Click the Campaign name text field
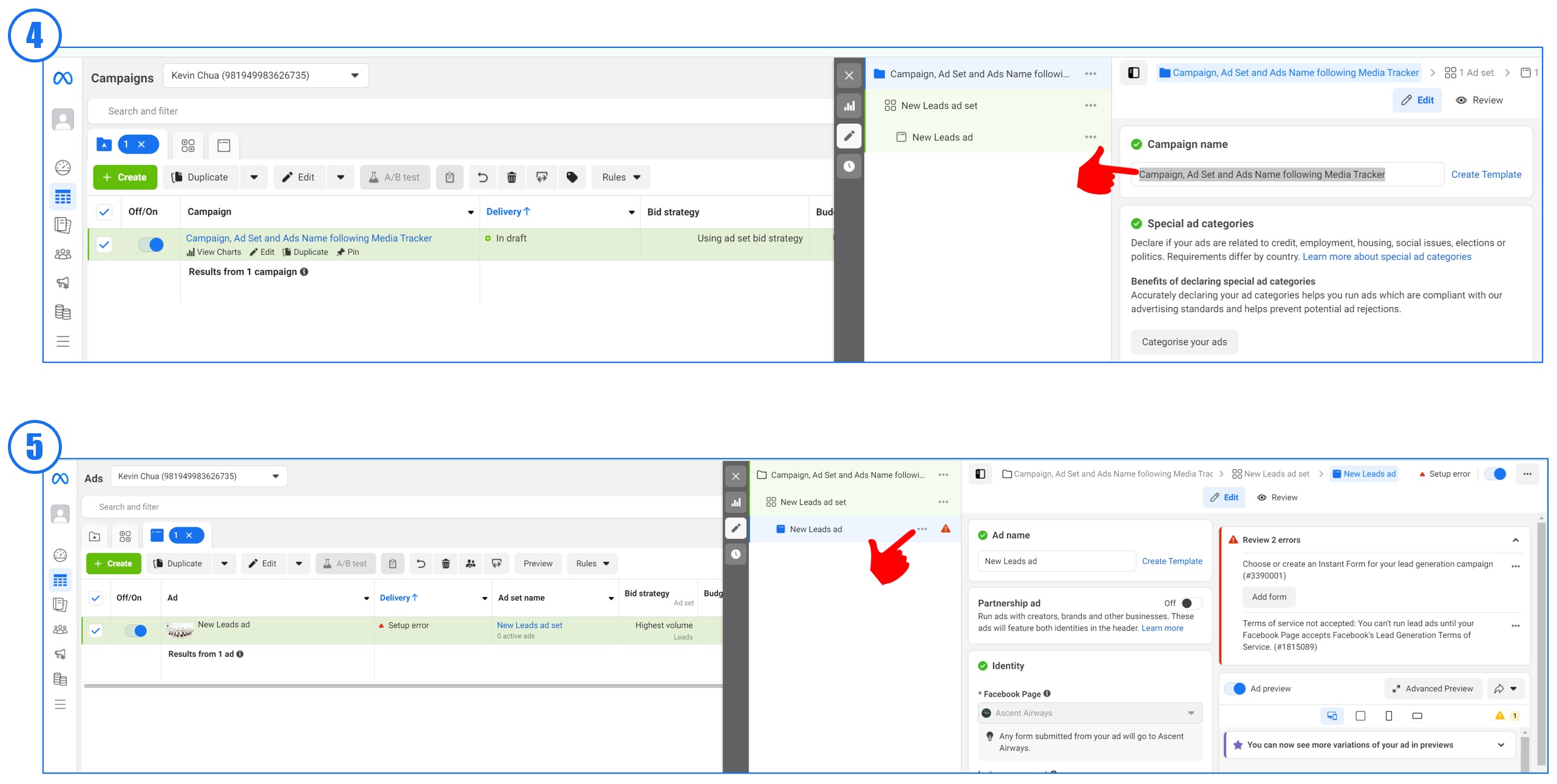Image resolution: width=1557 pixels, height=784 pixels. pos(1286,175)
